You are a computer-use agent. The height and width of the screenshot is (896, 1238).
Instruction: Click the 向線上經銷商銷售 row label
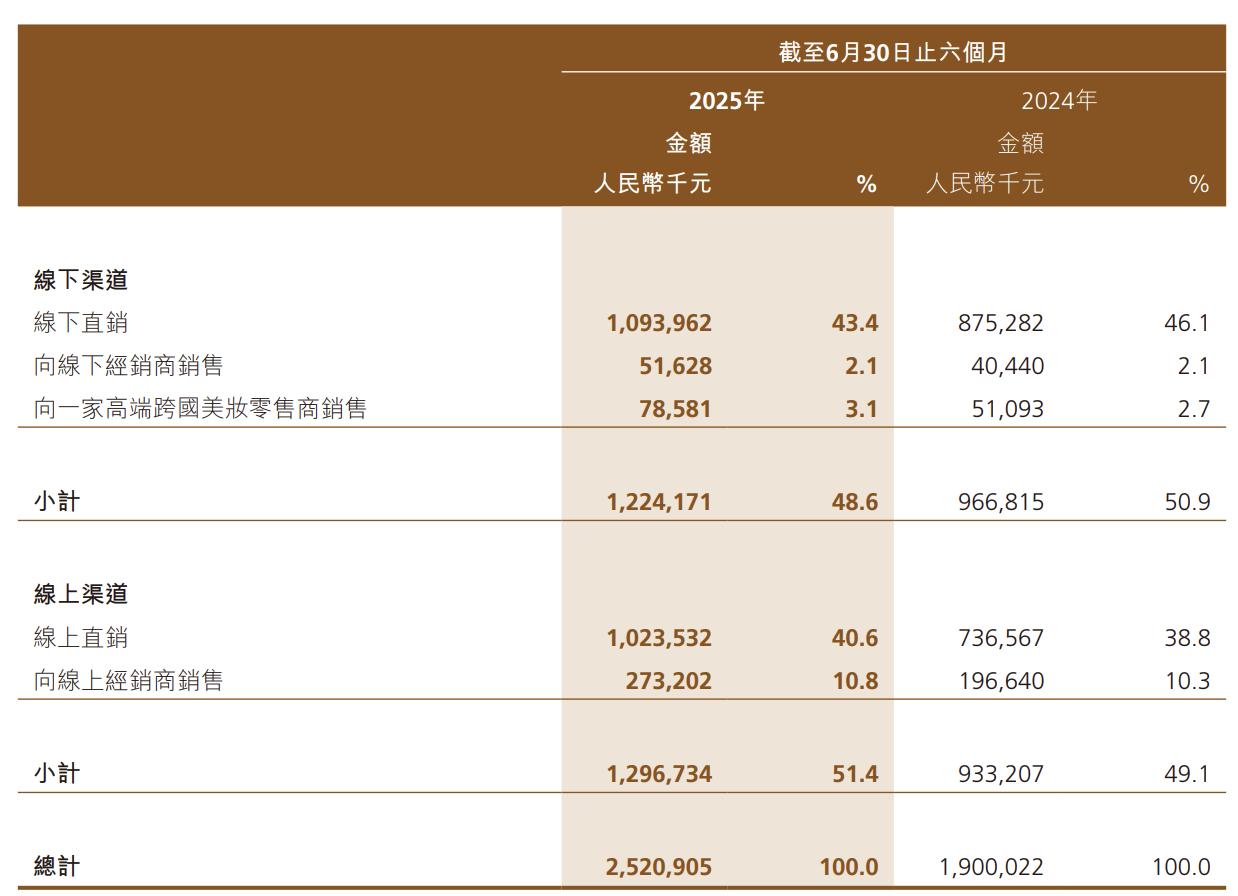coord(128,680)
